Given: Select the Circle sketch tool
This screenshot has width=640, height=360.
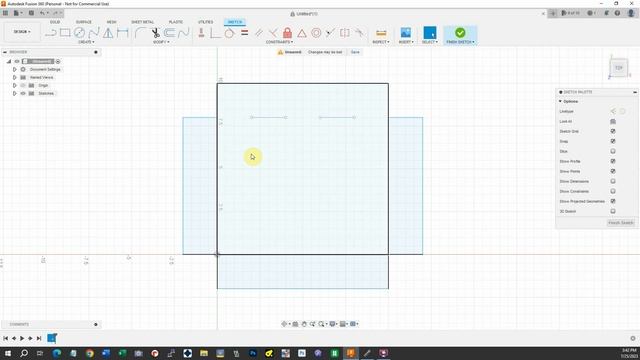Looking at the screenshot, I should click(x=80, y=33).
